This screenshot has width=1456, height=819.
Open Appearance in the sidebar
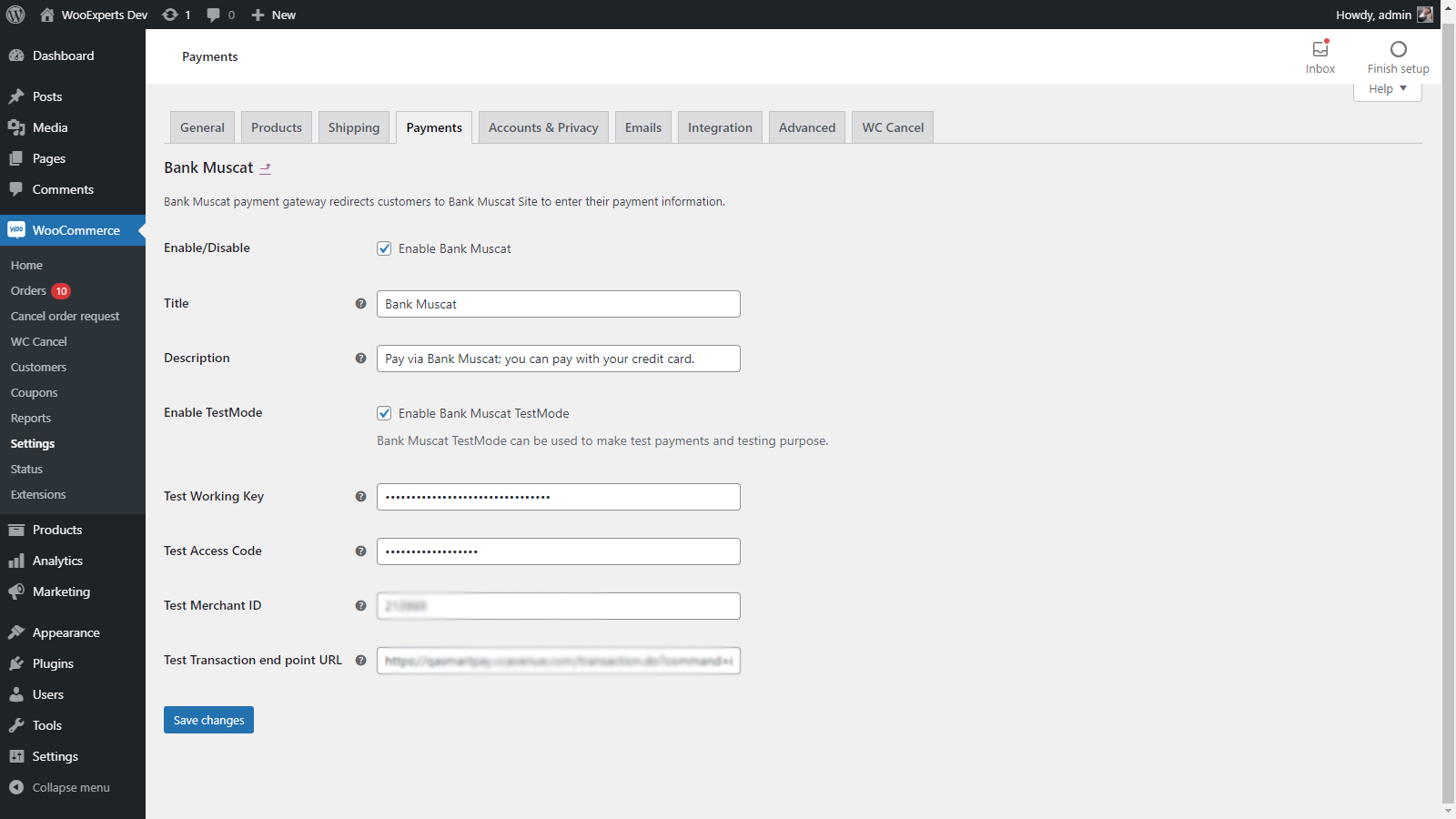tap(73, 632)
